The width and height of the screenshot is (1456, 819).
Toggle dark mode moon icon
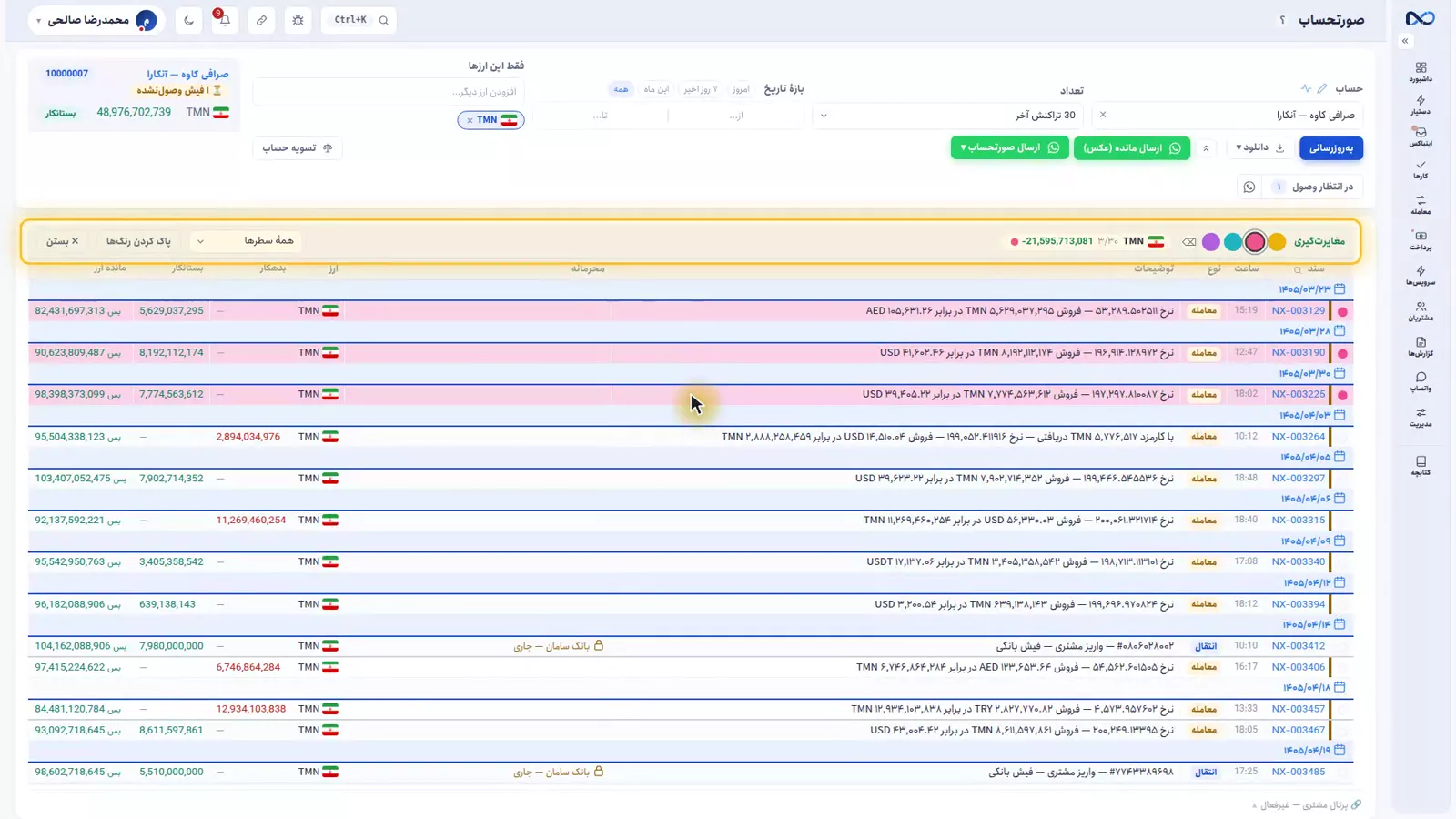[188, 20]
